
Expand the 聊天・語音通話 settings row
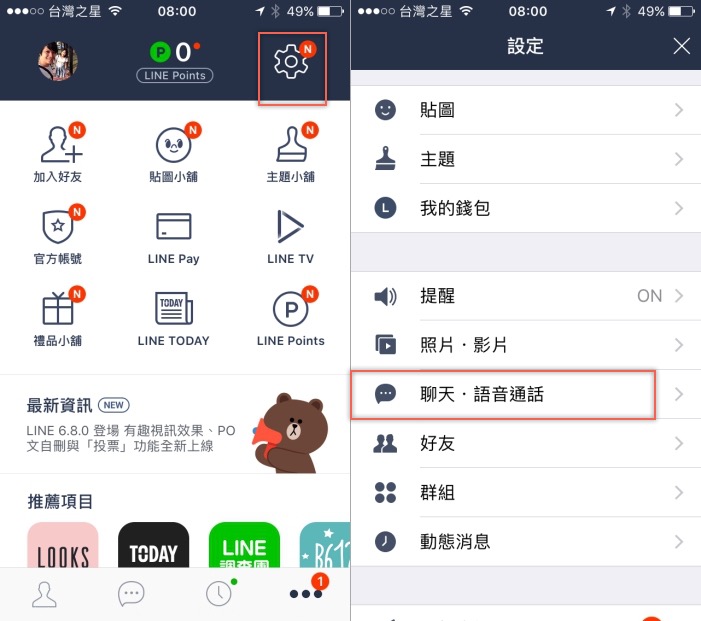tap(526, 394)
